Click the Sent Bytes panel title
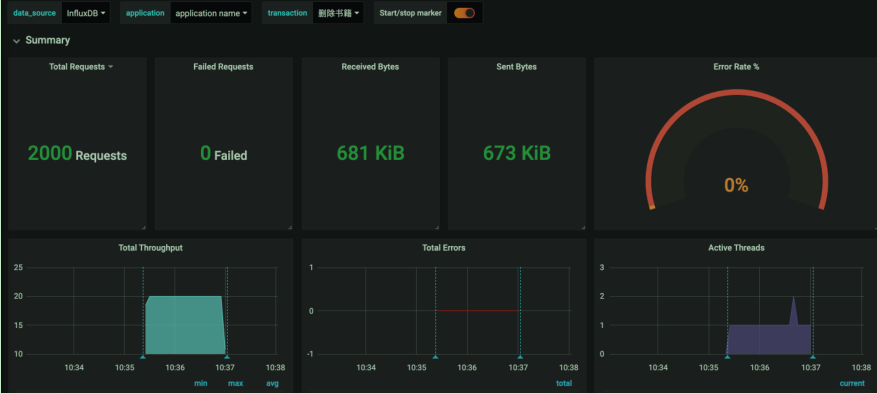Screen dimensions: 877x394 pyautogui.click(x=516, y=67)
